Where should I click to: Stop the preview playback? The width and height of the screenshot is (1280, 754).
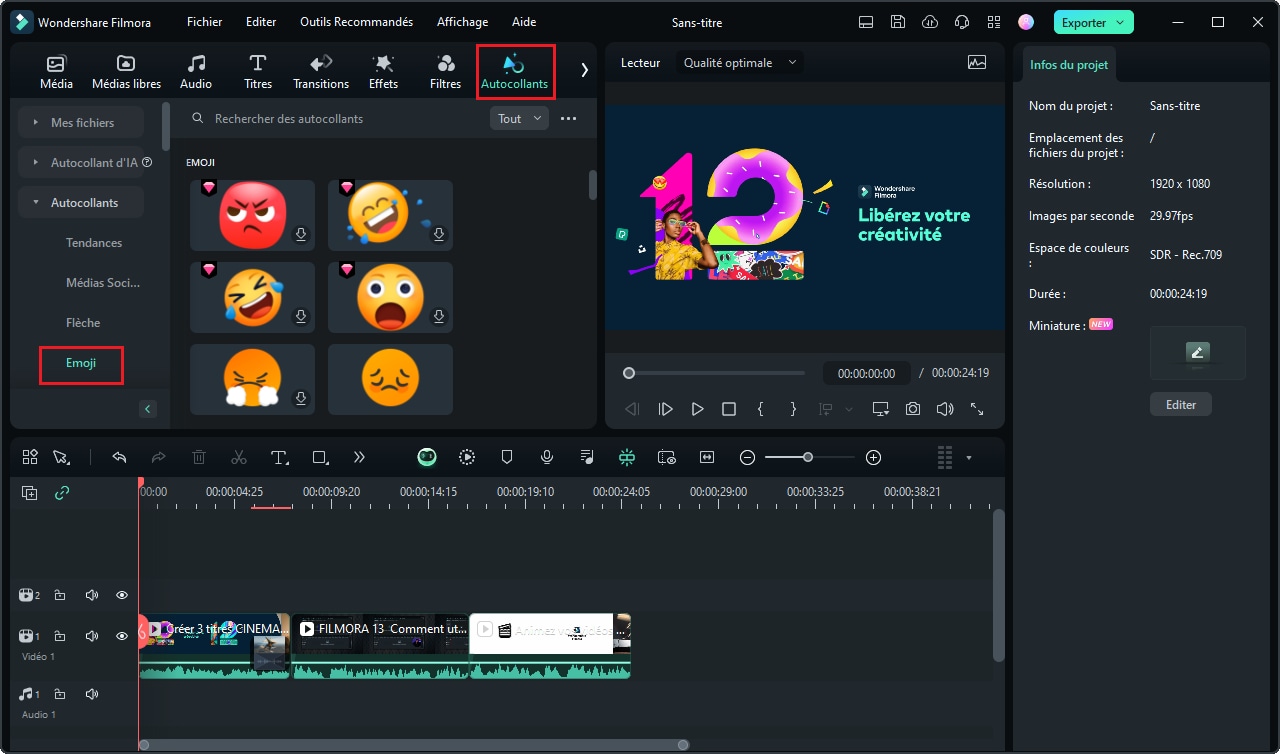click(x=729, y=409)
